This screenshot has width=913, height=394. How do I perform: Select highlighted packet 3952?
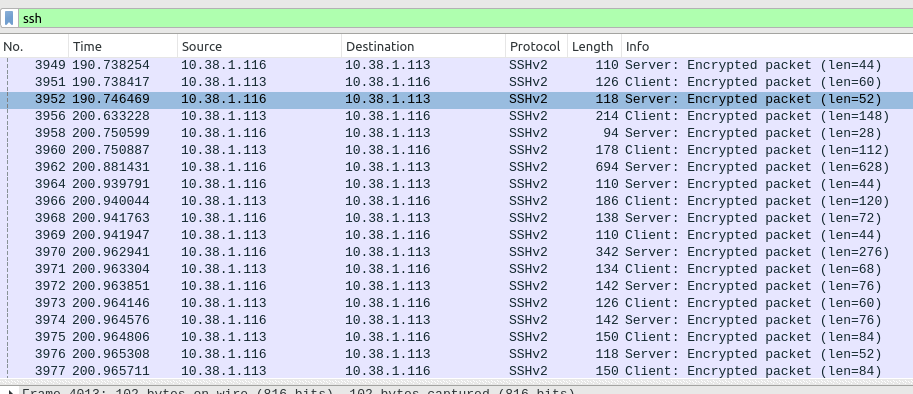tap(456, 99)
